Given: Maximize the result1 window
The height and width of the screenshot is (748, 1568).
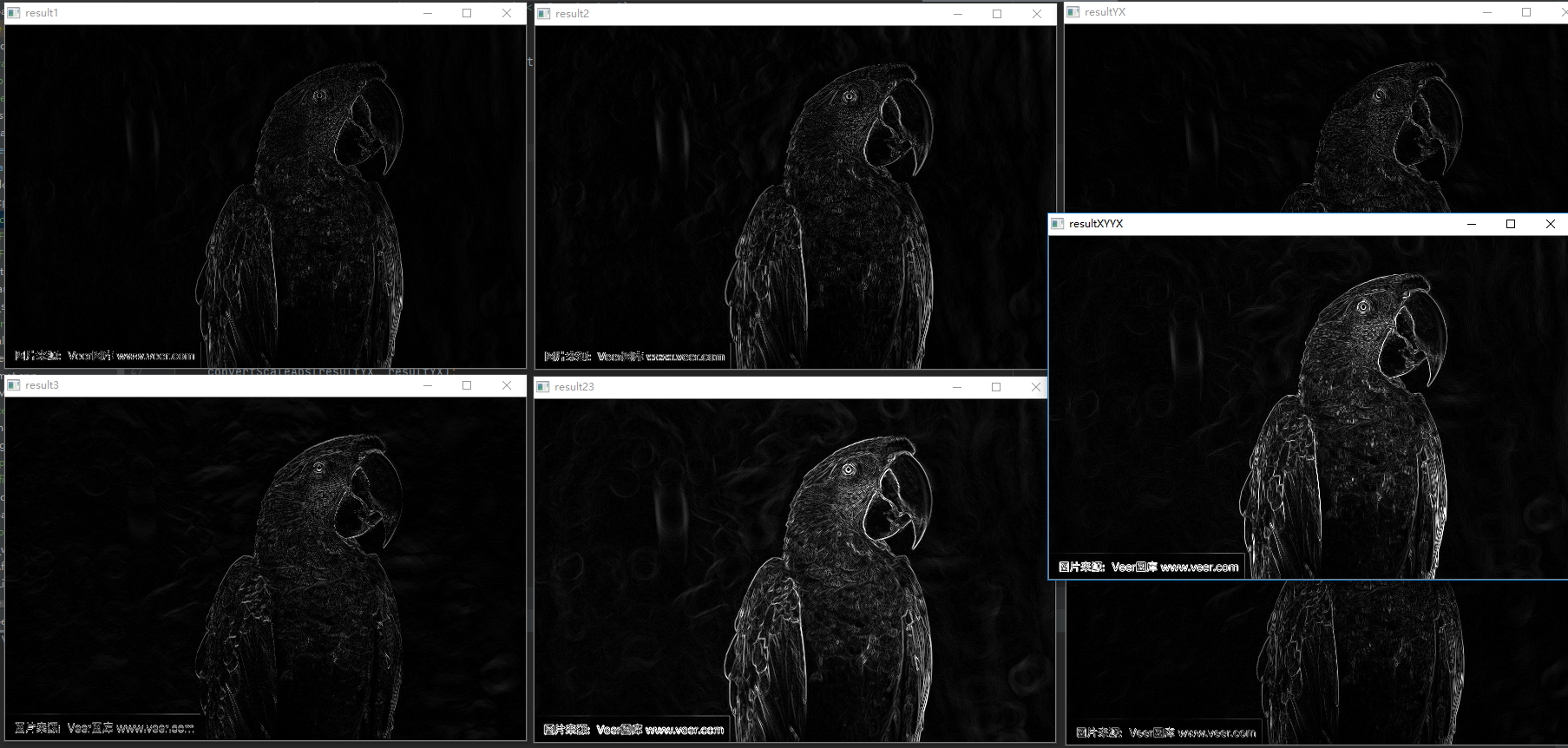Looking at the screenshot, I should coord(467,13).
